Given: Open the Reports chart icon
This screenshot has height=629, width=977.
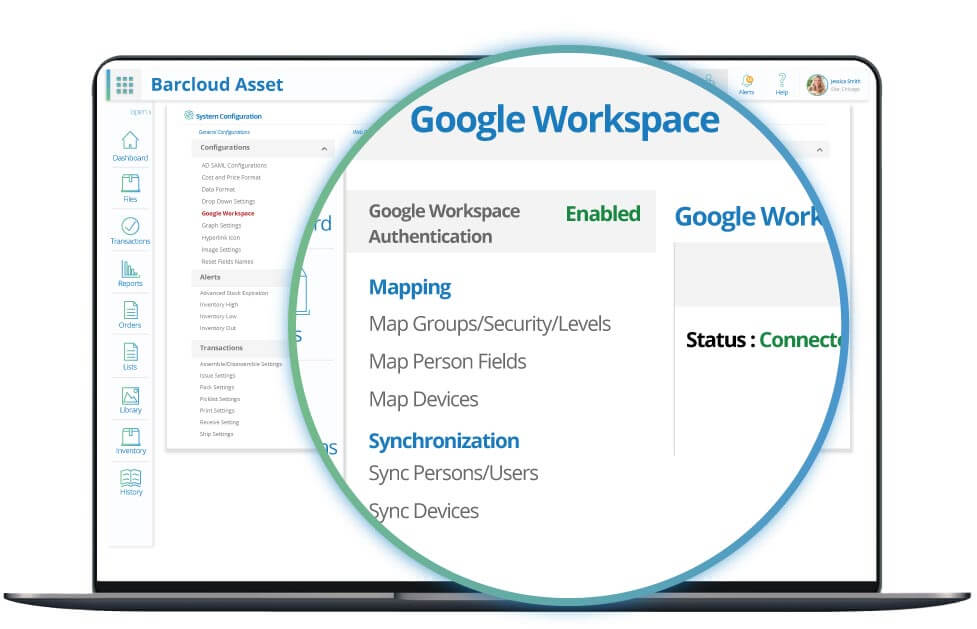Looking at the screenshot, I should 130,269.
